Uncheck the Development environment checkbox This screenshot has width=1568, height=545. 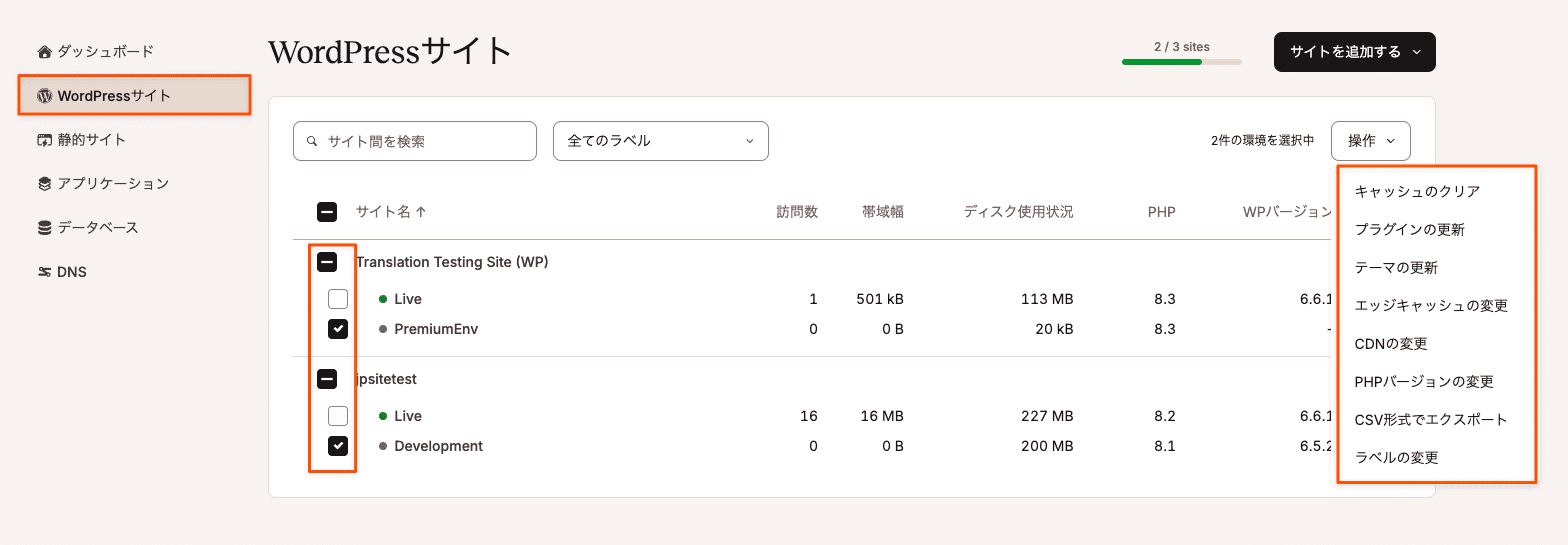tap(338, 446)
